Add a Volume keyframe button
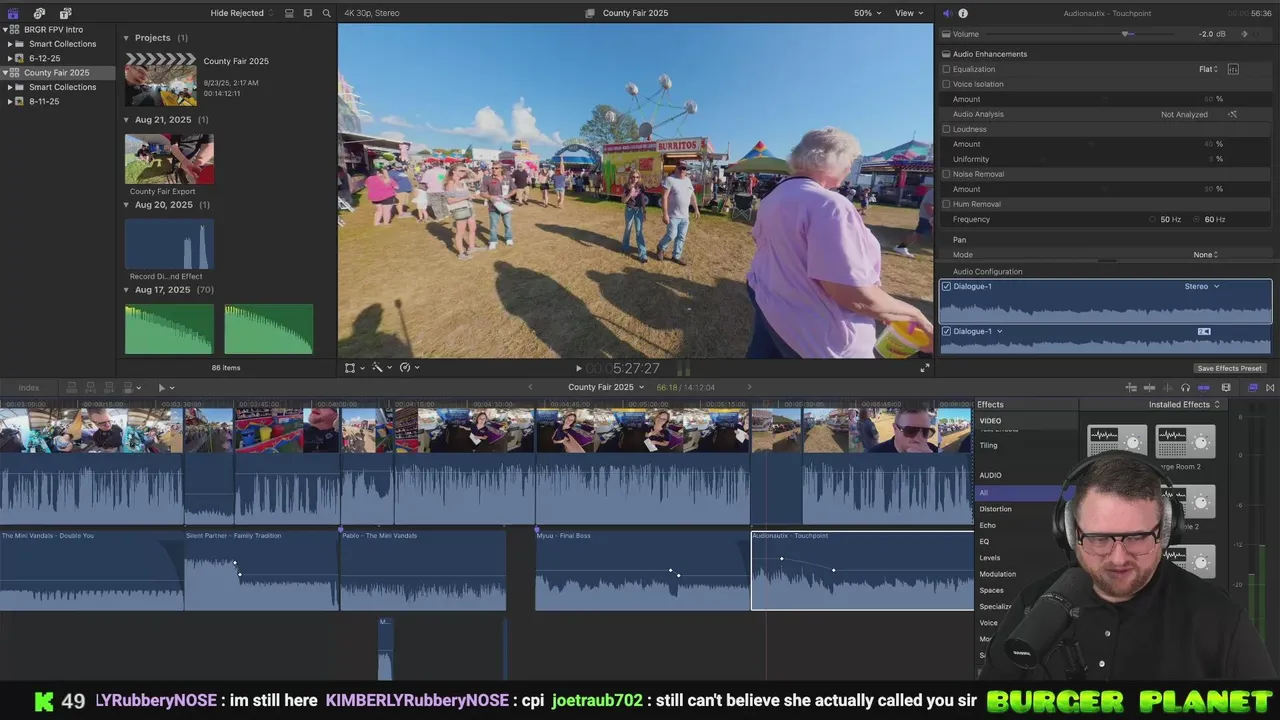This screenshot has height=720, width=1280. click(1245, 34)
